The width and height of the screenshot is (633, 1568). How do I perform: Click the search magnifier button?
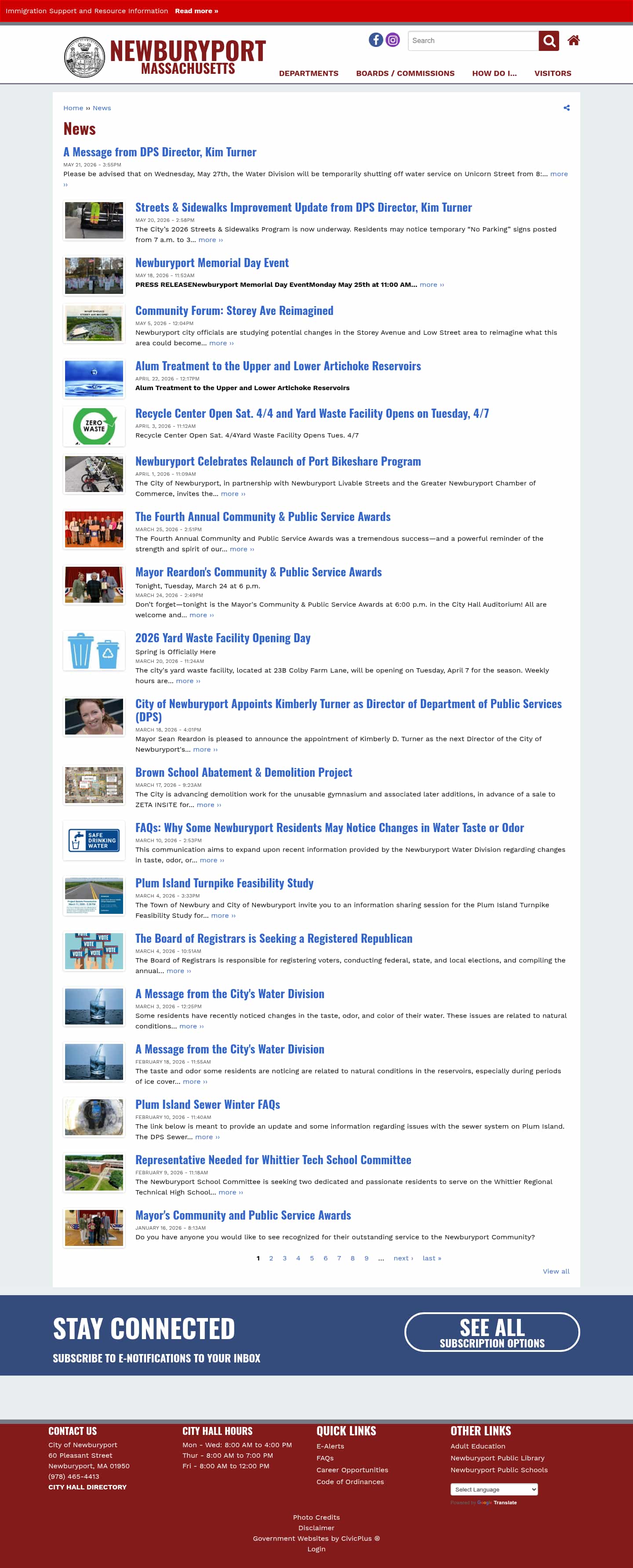548,41
